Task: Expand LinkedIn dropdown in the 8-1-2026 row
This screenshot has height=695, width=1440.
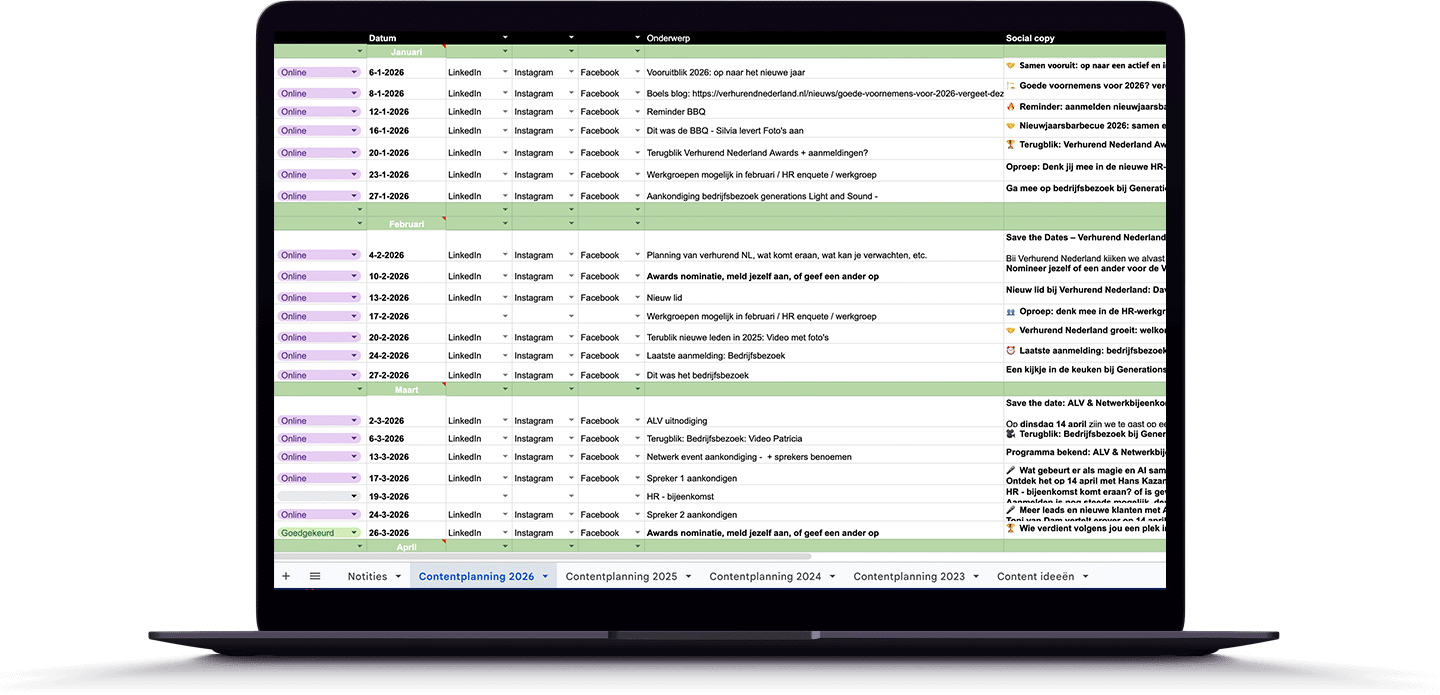Action: point(505,93)
